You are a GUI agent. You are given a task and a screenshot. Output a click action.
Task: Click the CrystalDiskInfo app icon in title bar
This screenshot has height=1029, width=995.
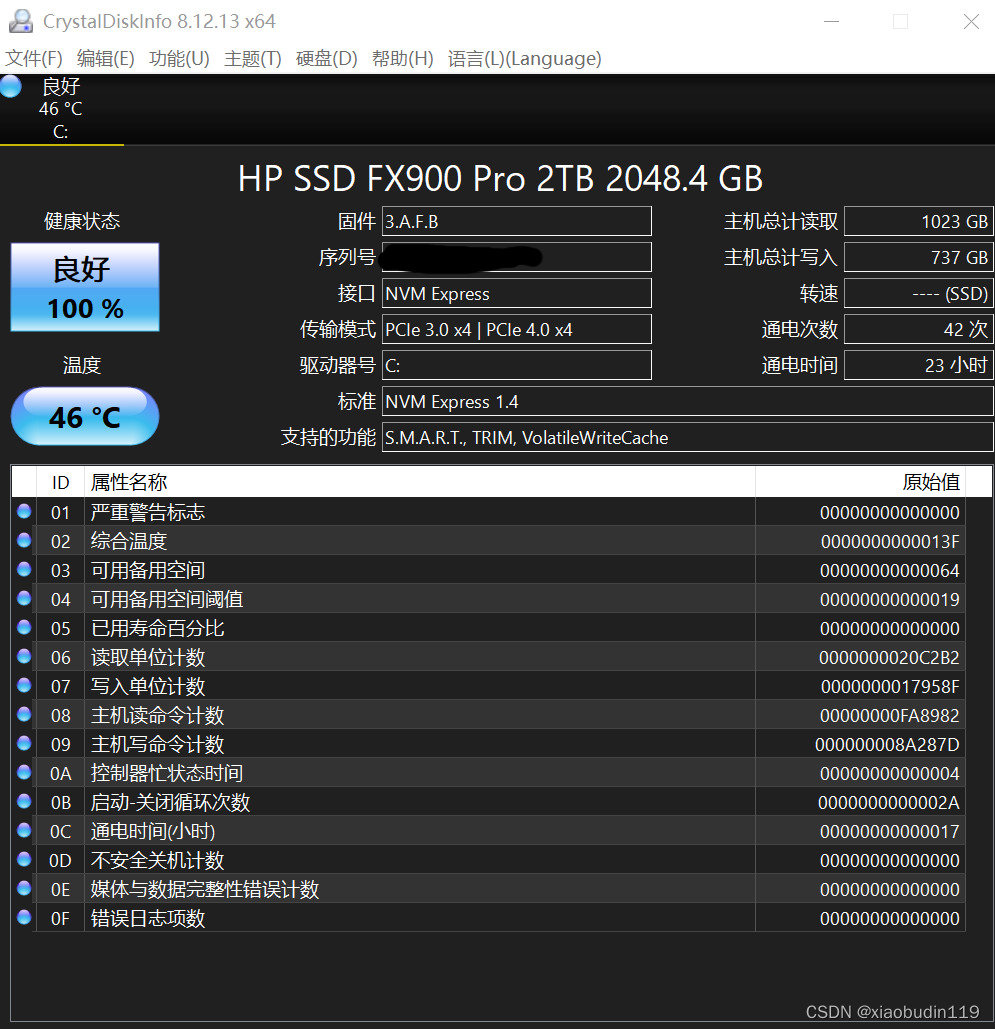tap(20, 21)
